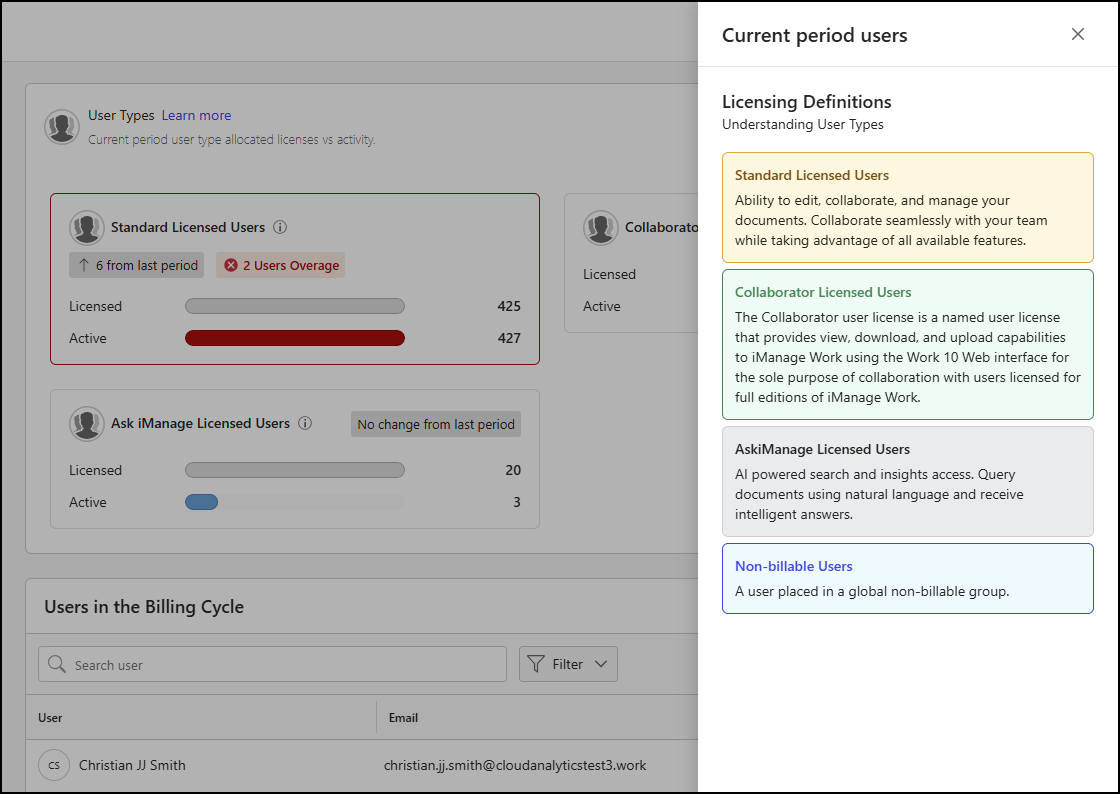Select the Non-billable Users definition card
The image size is (1120, 794).
[907, 578]
